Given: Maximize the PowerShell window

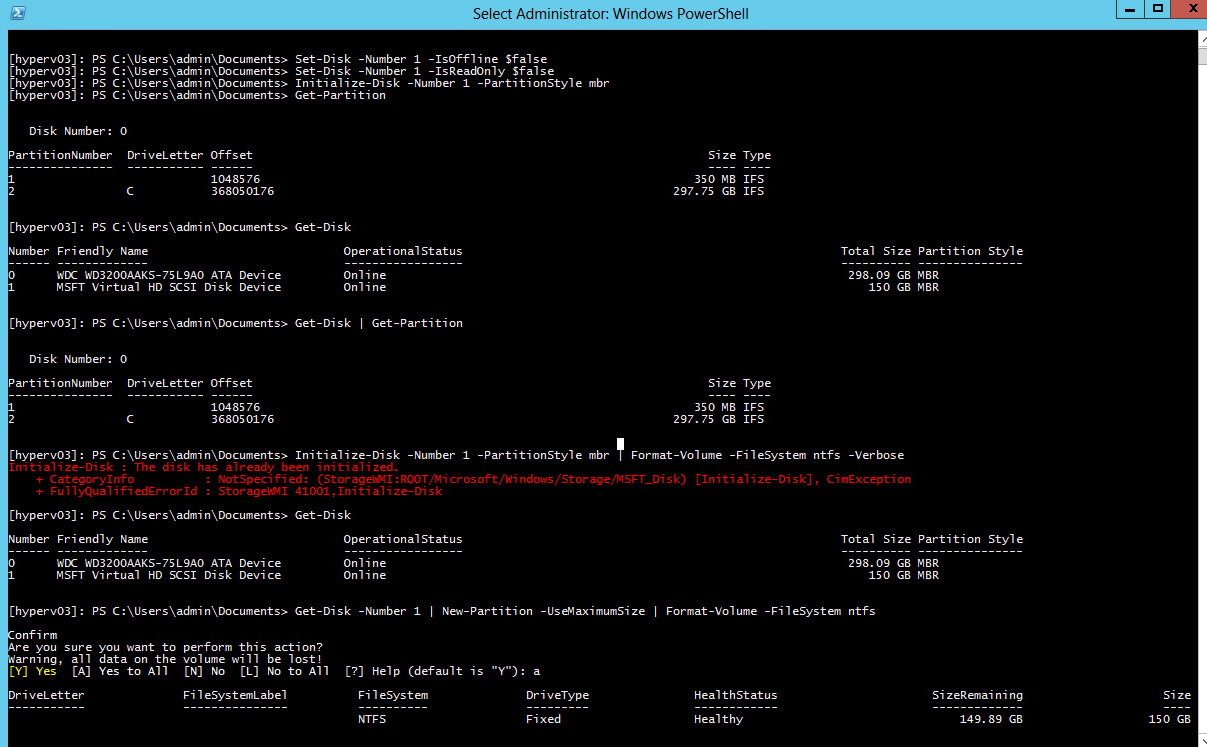Looking at the screenshot, I should click(x=1157, y=10).
